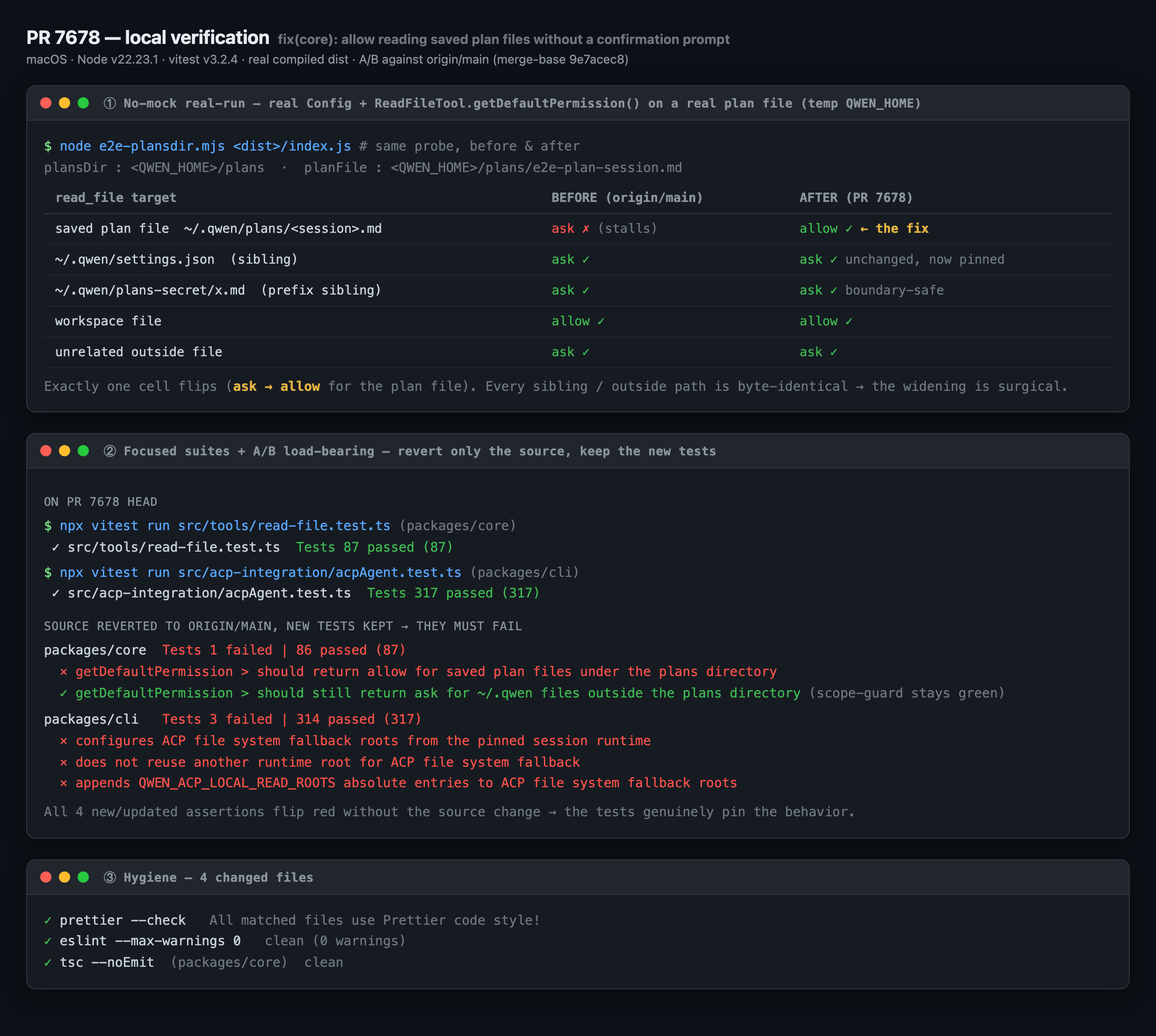This screenshot has width=1156, height=1036.
Task: Click the yellow dot in the Hygiene panel
Action: pos(65,877)
